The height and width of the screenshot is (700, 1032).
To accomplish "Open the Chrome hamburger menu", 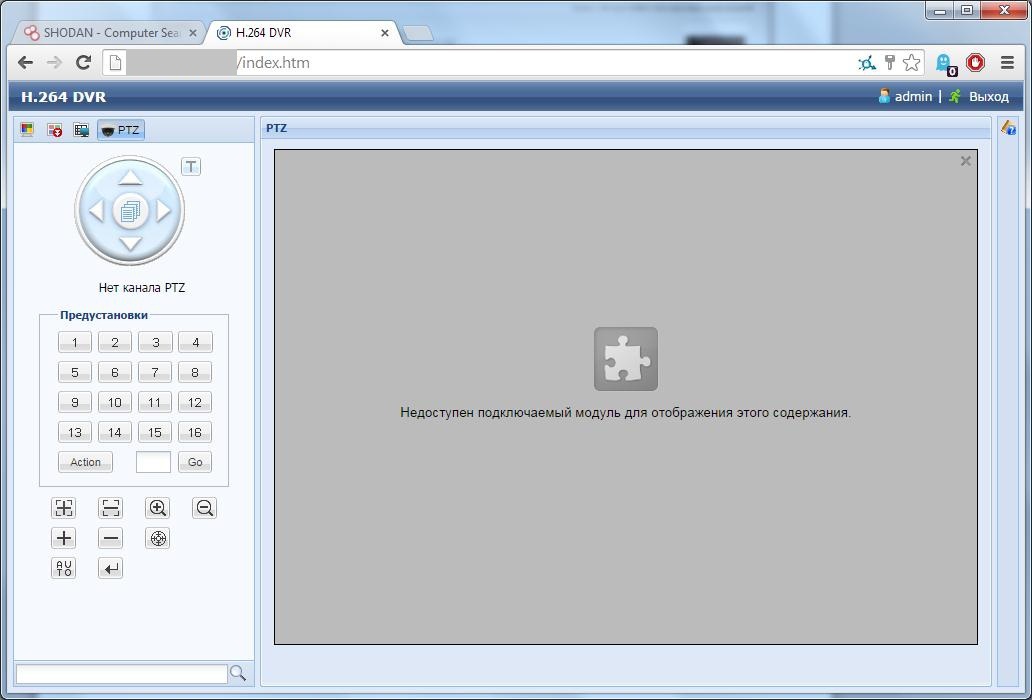I will coord(1007,62).
